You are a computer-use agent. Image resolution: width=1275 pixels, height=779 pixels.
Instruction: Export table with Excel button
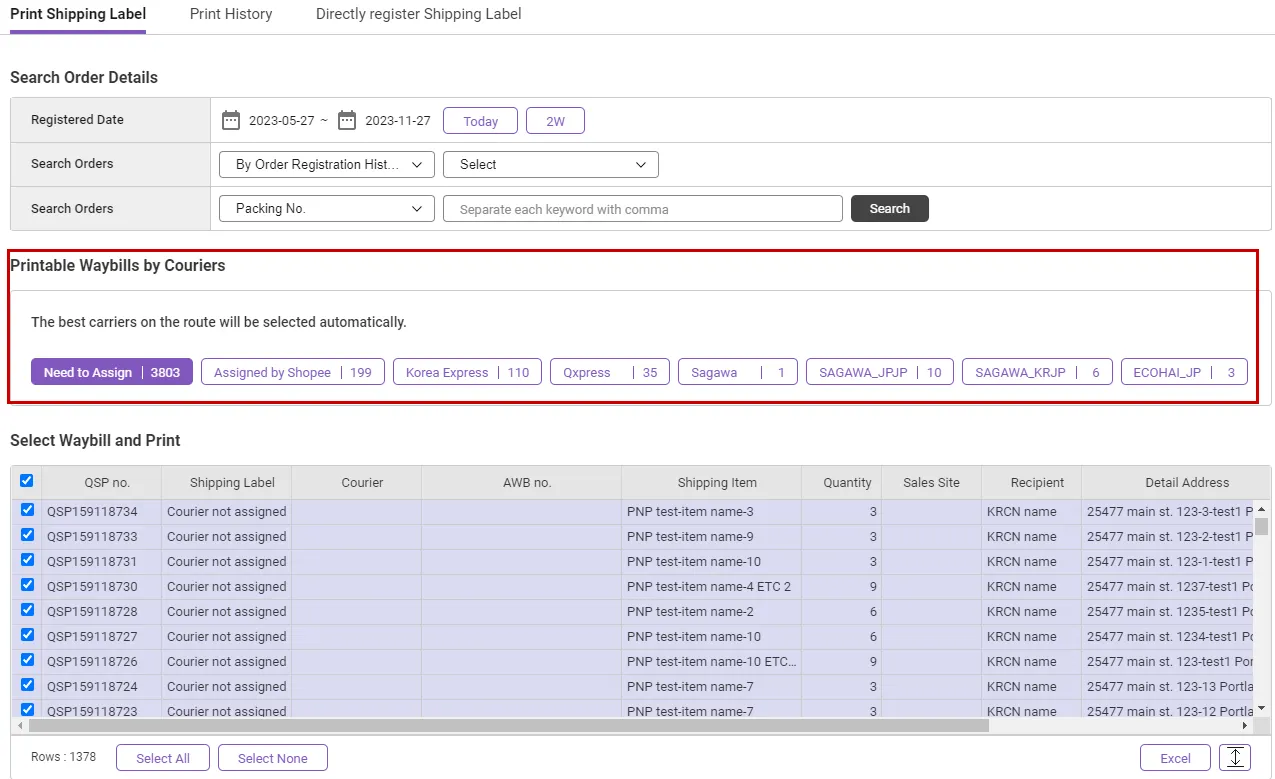point(1175,758)
